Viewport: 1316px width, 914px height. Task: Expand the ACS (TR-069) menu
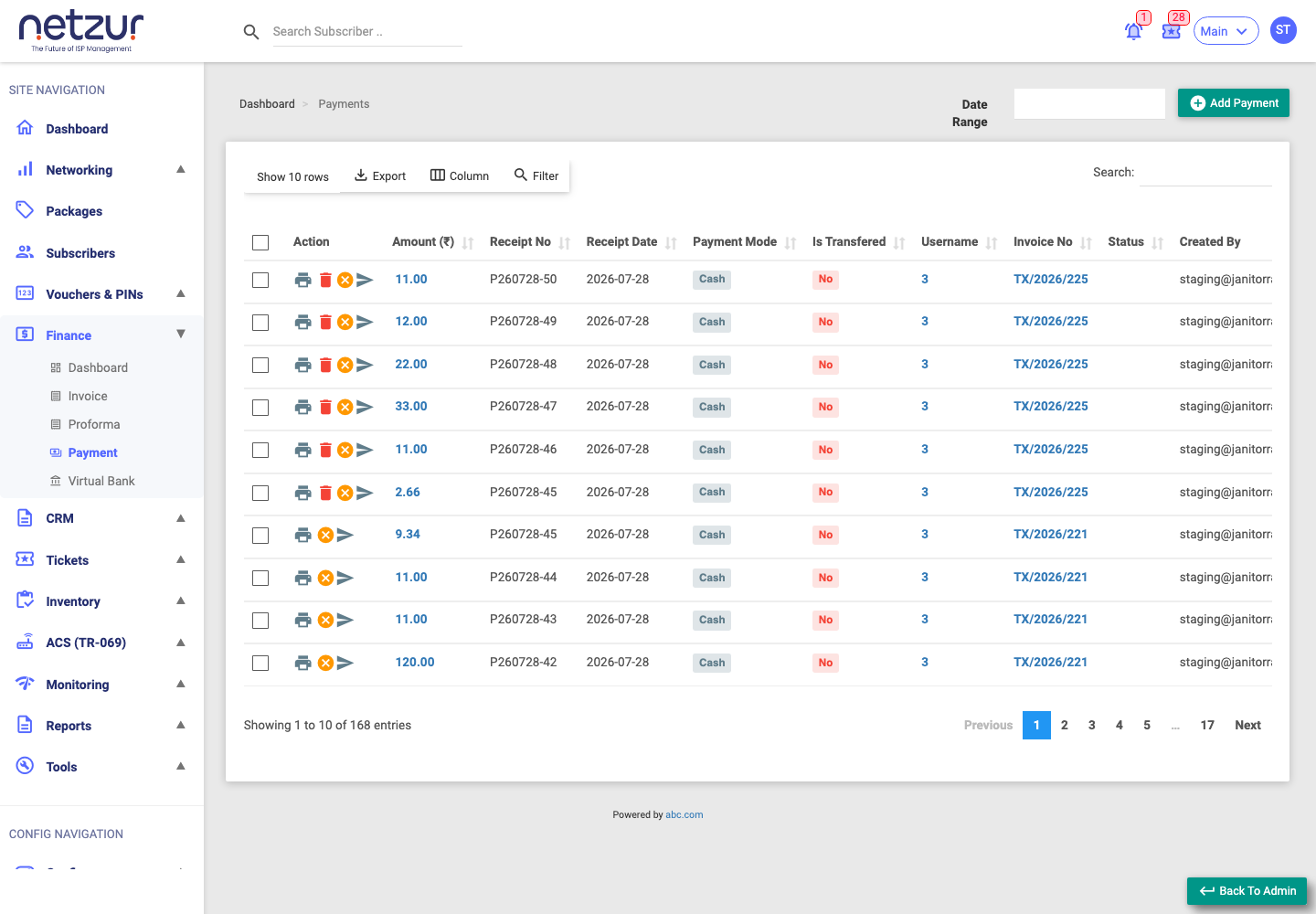point(101,643)
